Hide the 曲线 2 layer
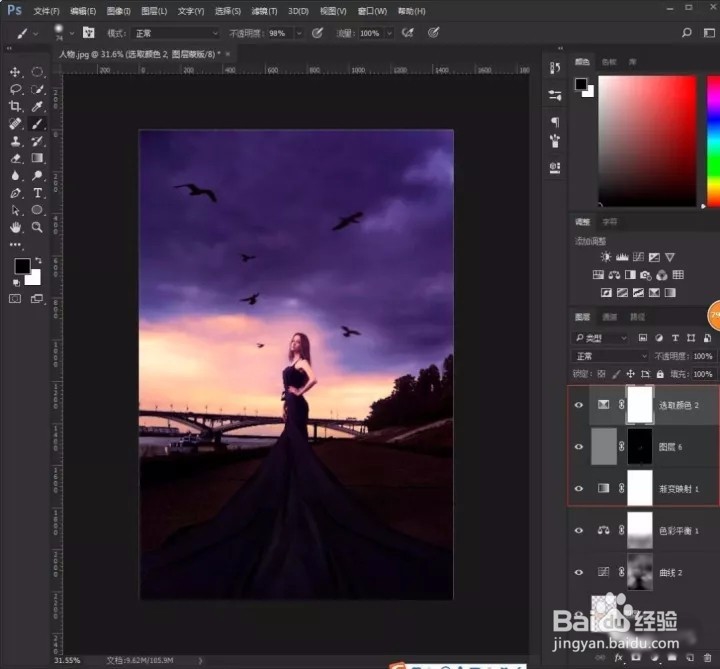 click(x=579, y=572)
